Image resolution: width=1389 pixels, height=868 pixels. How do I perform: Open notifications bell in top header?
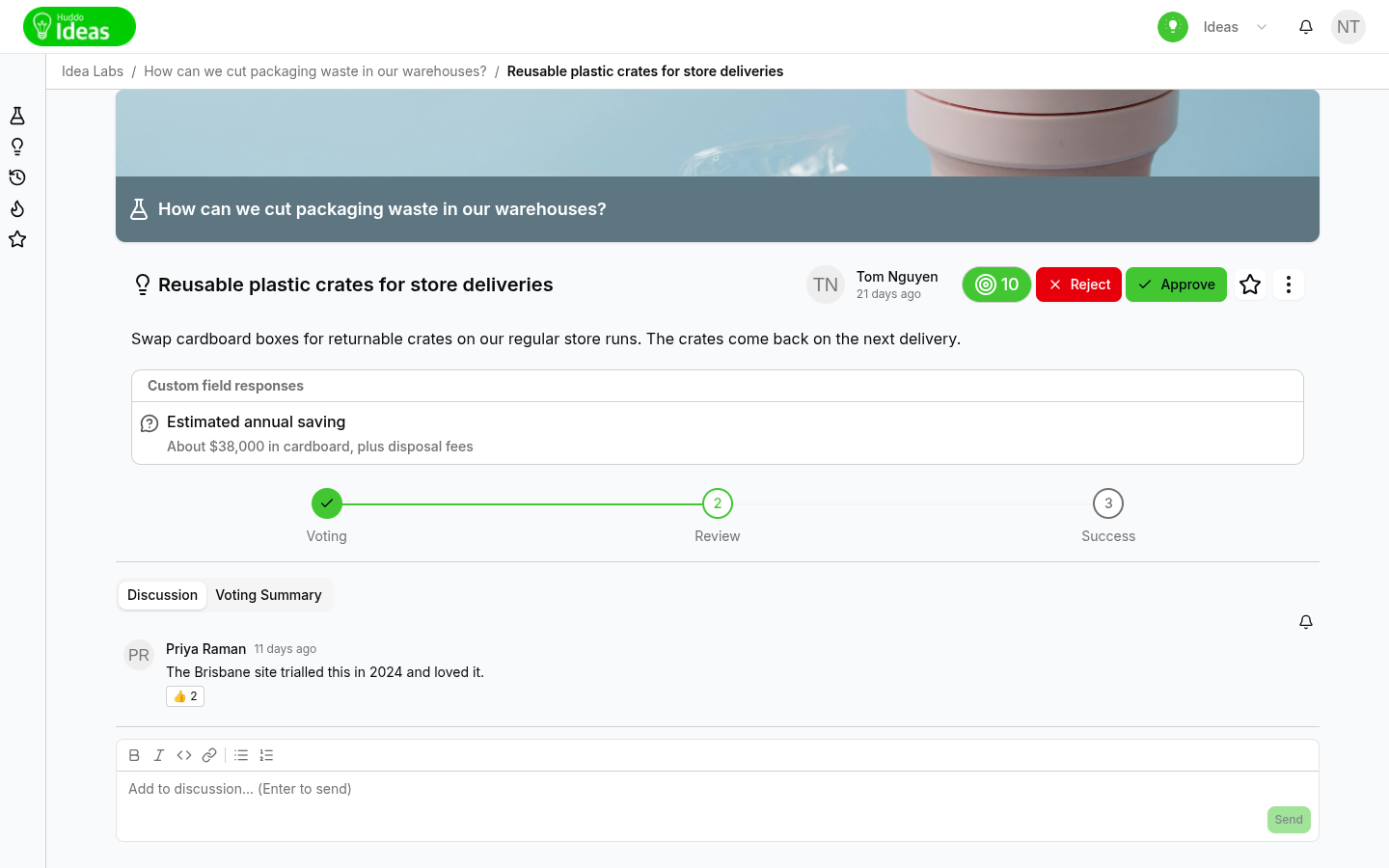click(x=1306, y=27)
